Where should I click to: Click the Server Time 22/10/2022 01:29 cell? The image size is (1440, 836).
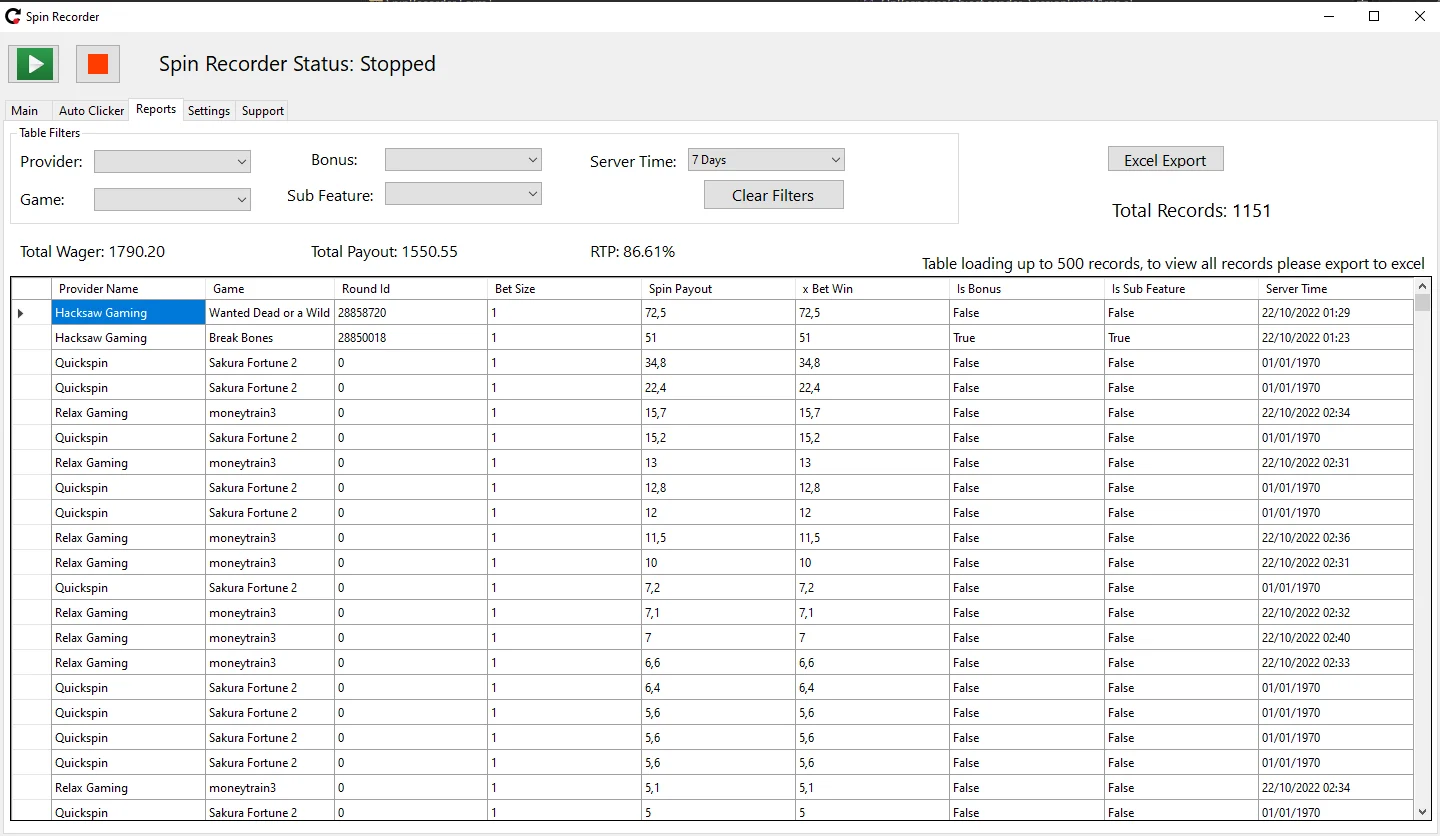coord(1336,313)
